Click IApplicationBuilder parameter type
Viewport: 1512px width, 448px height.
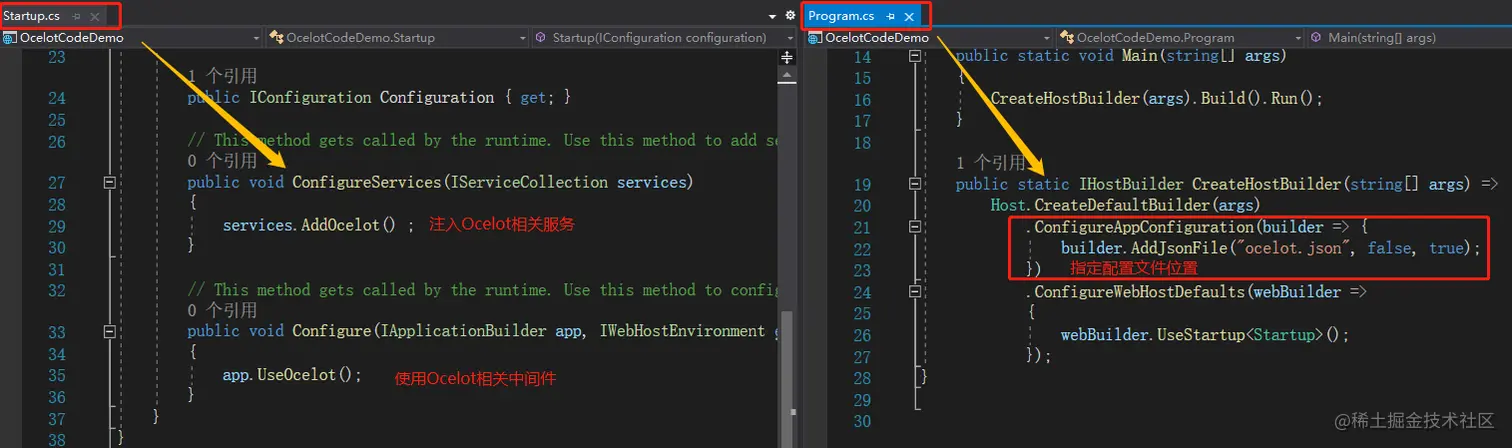(459, 332)
